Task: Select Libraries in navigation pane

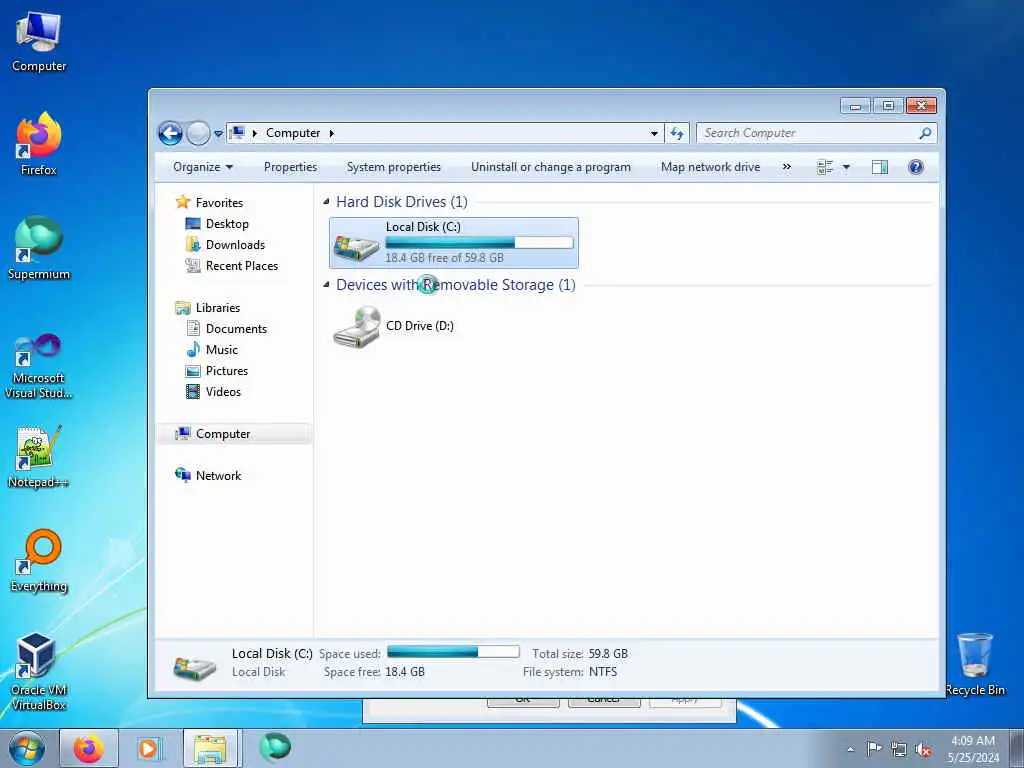Action: click(x=217, y=308)
